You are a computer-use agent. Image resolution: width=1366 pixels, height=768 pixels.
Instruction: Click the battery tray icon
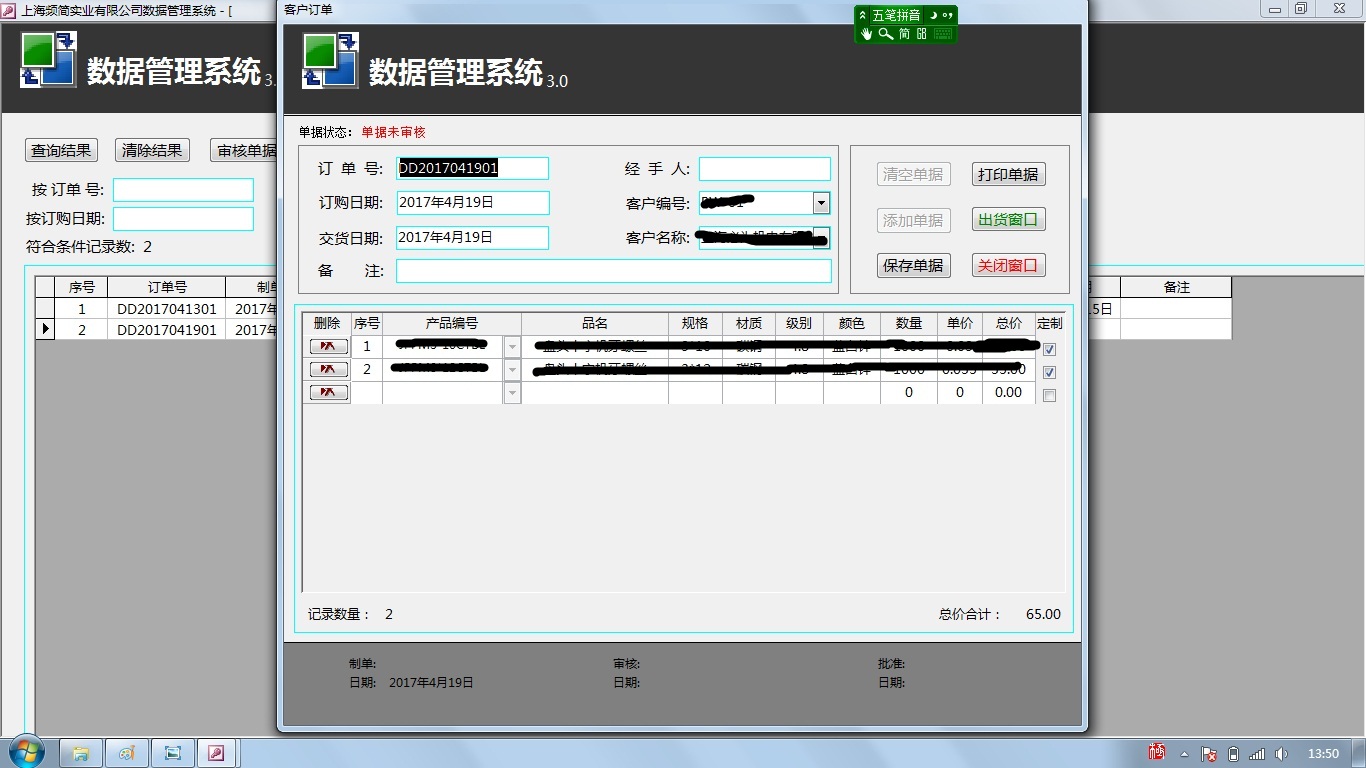point(1234,754)
